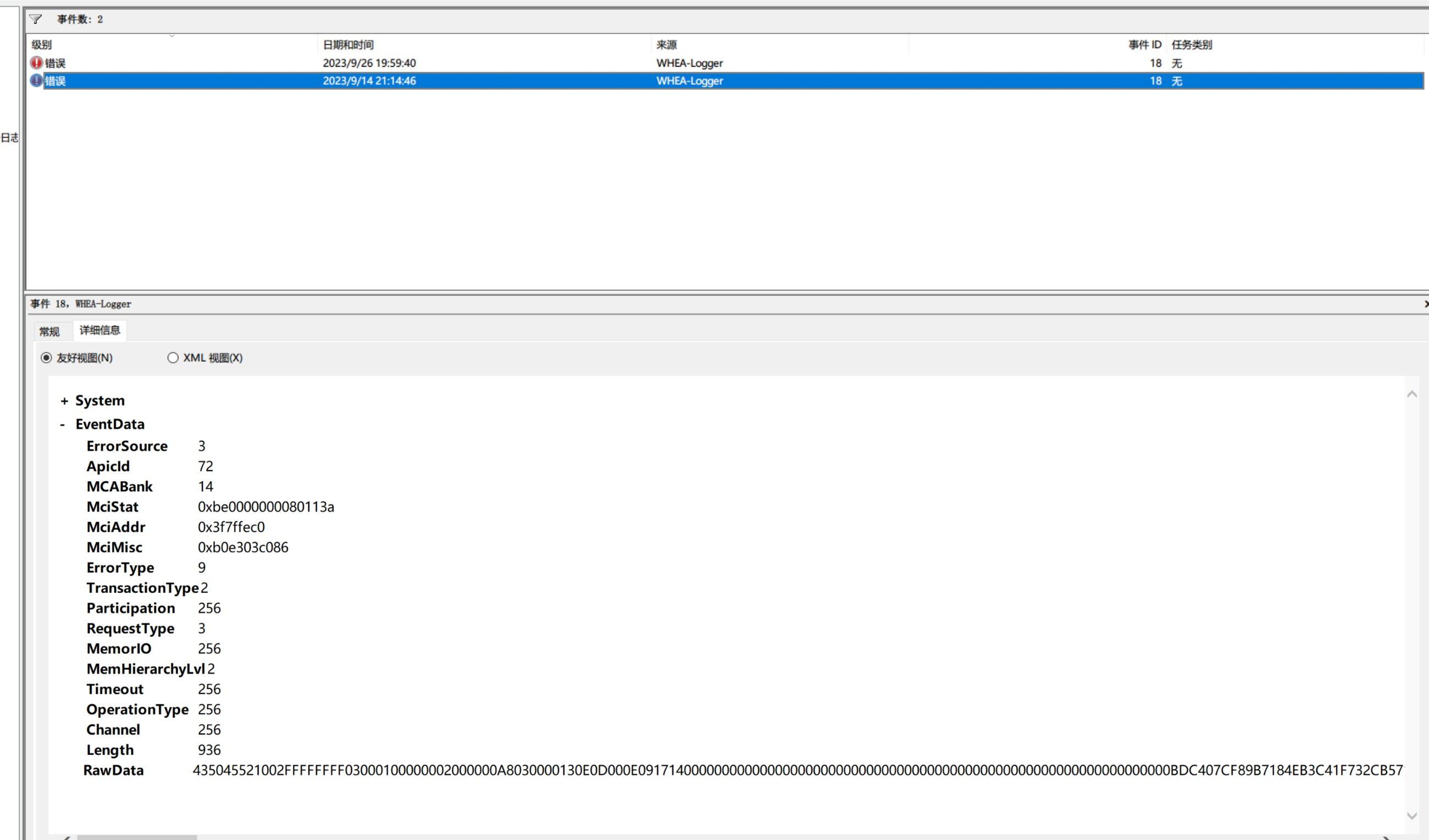
Task: Click the RawData hex string
Action: point(798,770)
